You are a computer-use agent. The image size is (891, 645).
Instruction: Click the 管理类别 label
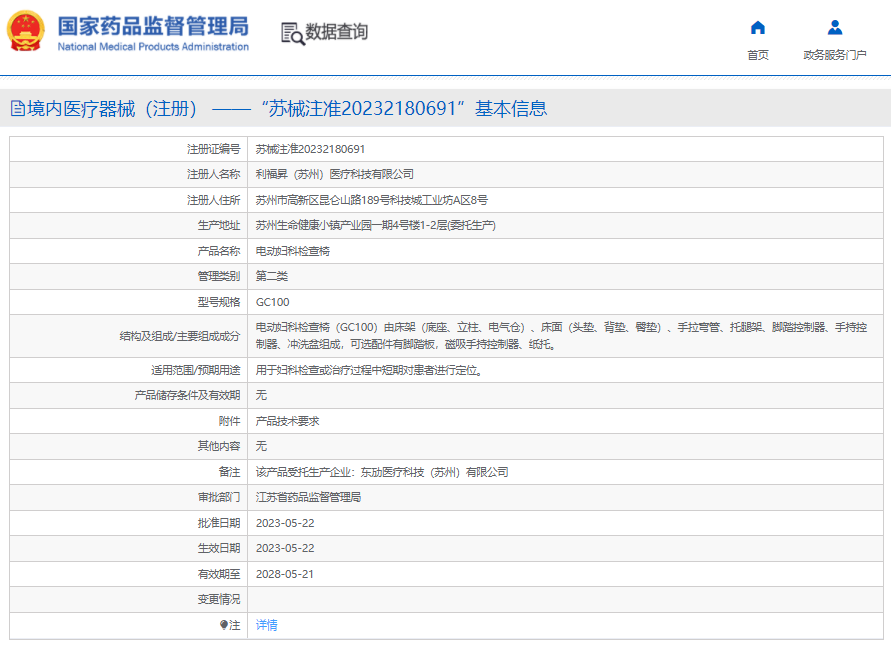click(x=219, y=276)
